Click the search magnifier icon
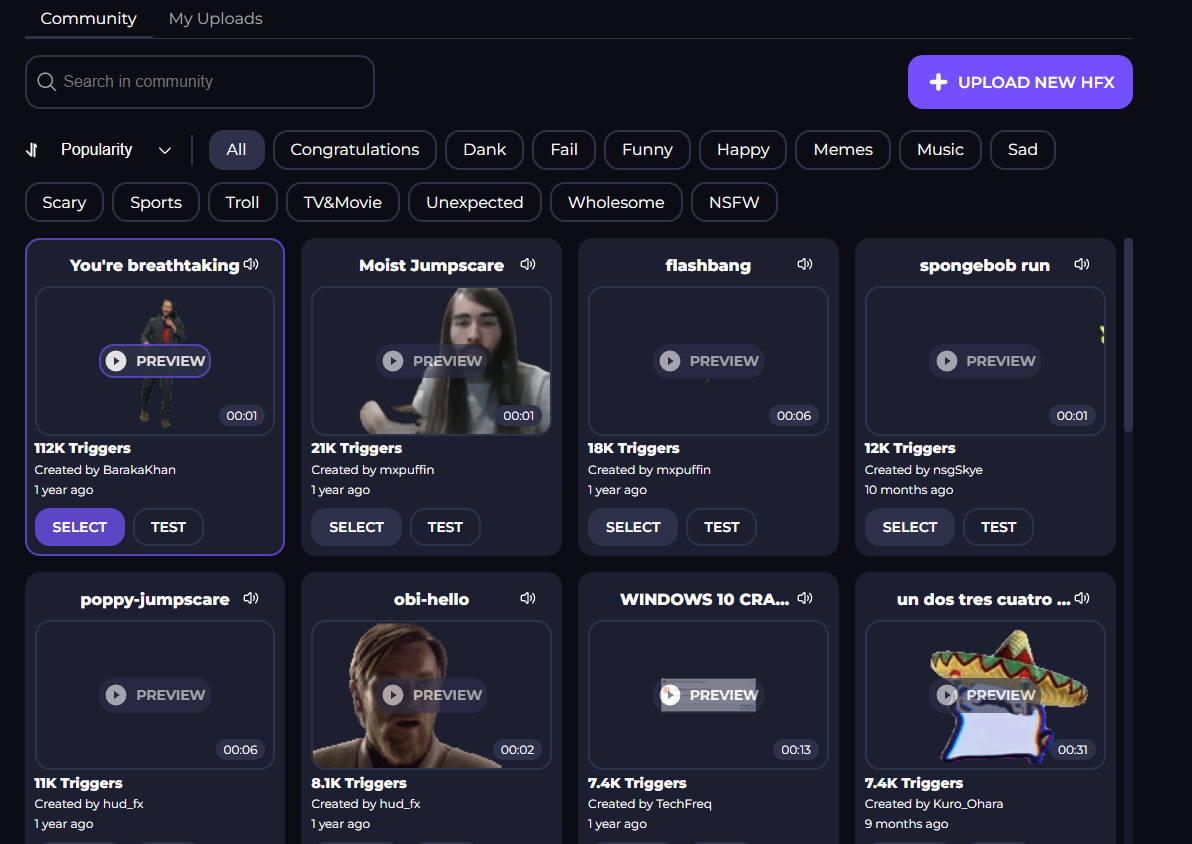The image size is (1192, 844). (46, 81)
